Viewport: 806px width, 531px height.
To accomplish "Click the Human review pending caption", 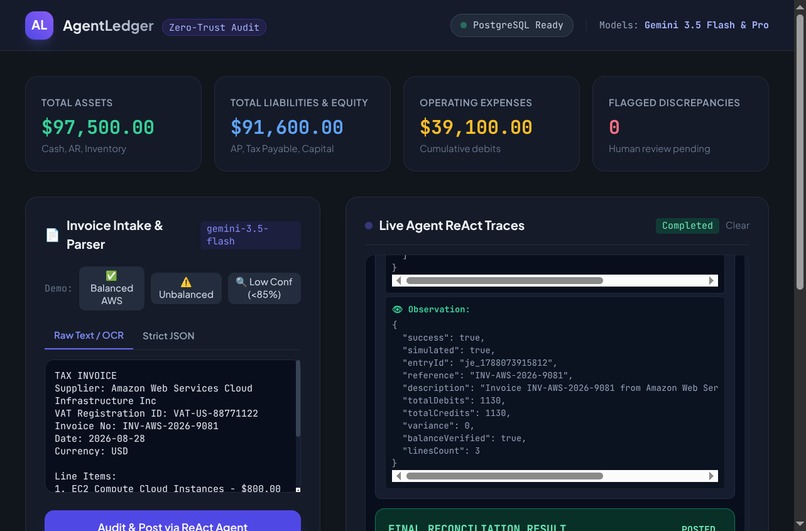I will 660,149.
